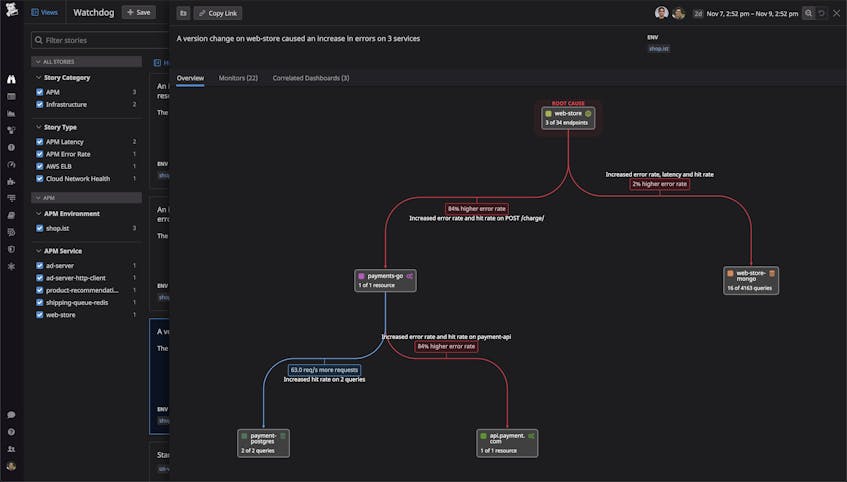
Task: Focus the Filter stories search field
Action: coord(100,40)
